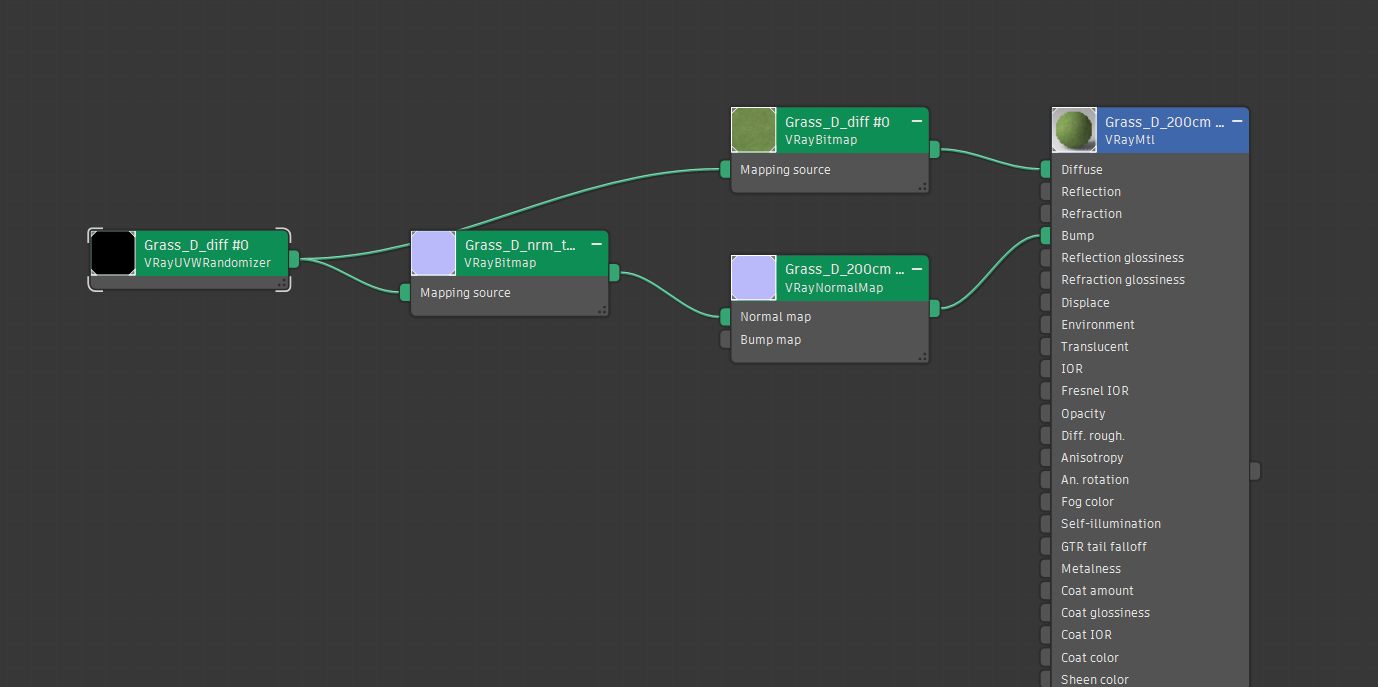Click the Grass_D_nrm VRayBitmap output socket
The width and height of the screenshot is (1378, 687).
click(614, 272)
